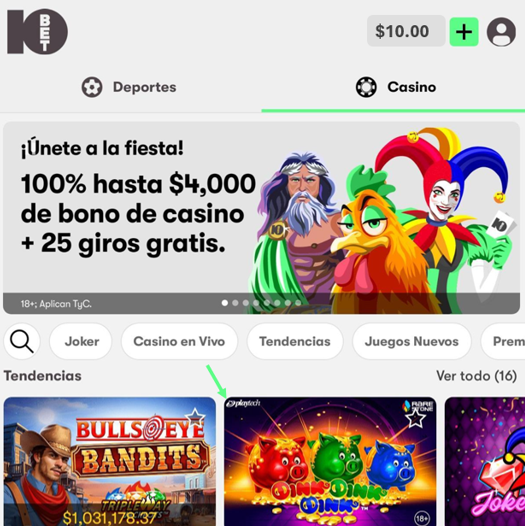Tap the green plus deposit button

tap(464, 32)
